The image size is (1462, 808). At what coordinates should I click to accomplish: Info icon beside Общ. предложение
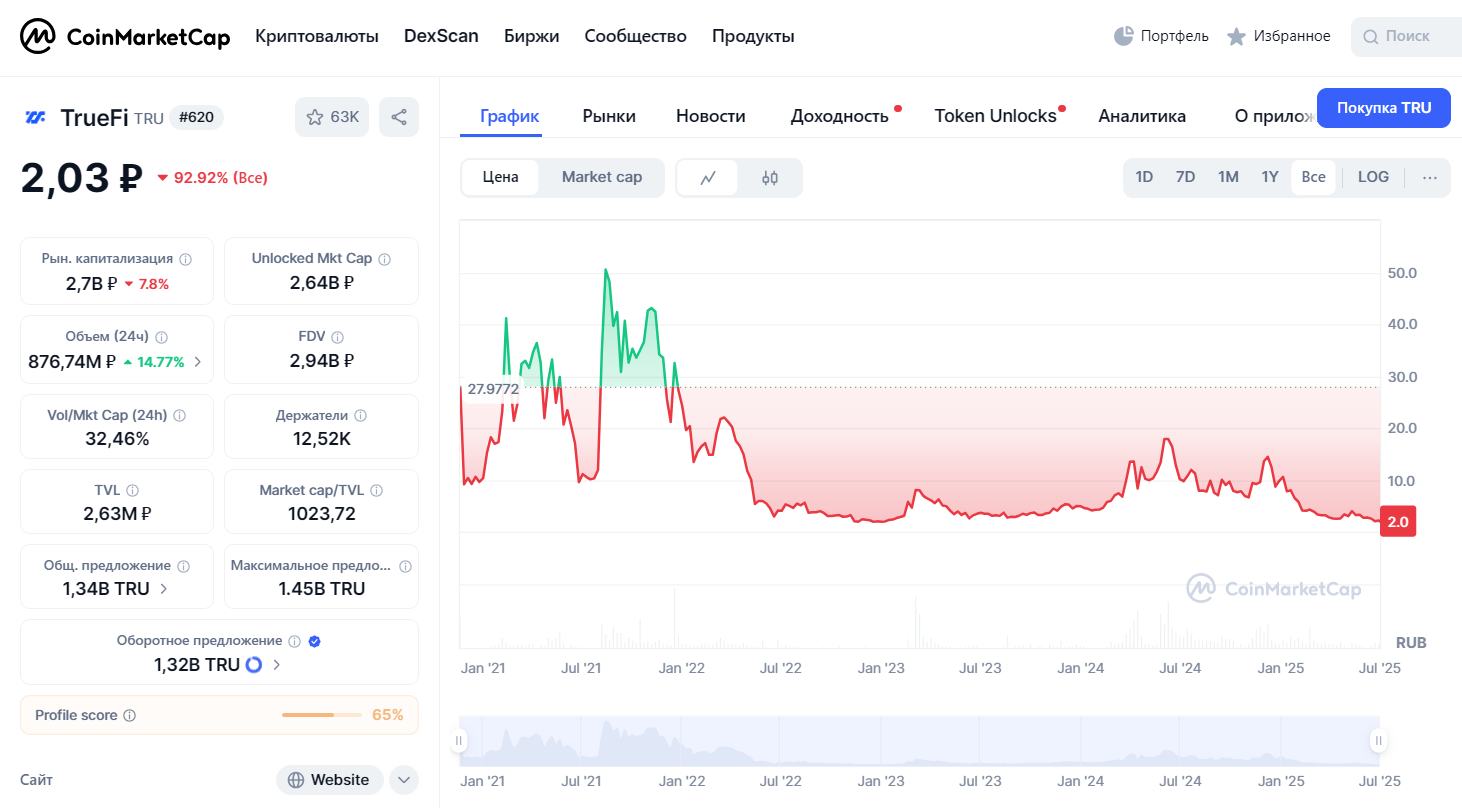pyautogui.click(x=183, y=566)
